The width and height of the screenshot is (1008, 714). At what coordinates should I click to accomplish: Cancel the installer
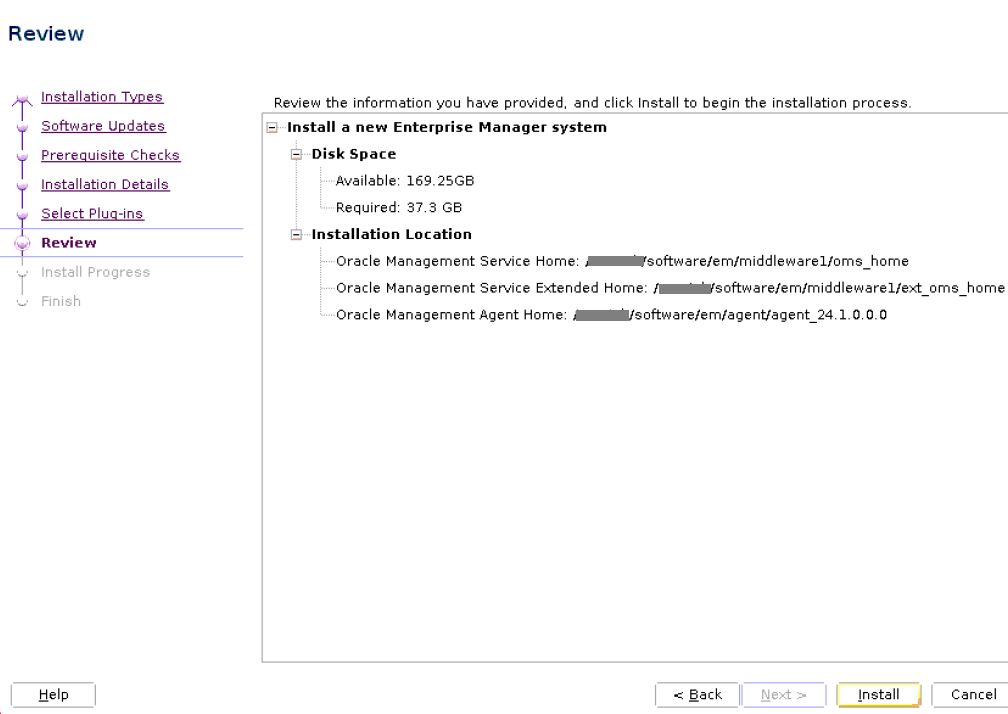(x=971, y=695)
